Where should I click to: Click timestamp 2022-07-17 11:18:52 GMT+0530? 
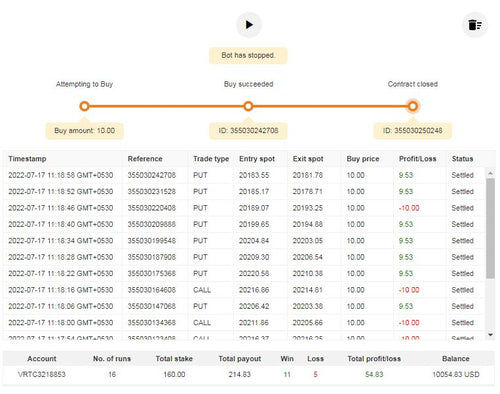pos(61,192)
